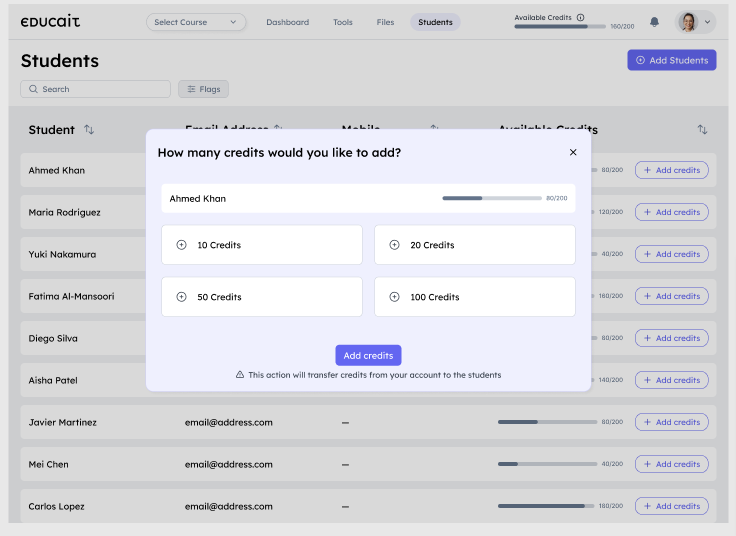Open the Select Course dropdown
Screen dimensions: 736x536
click(x=196, y=22)
